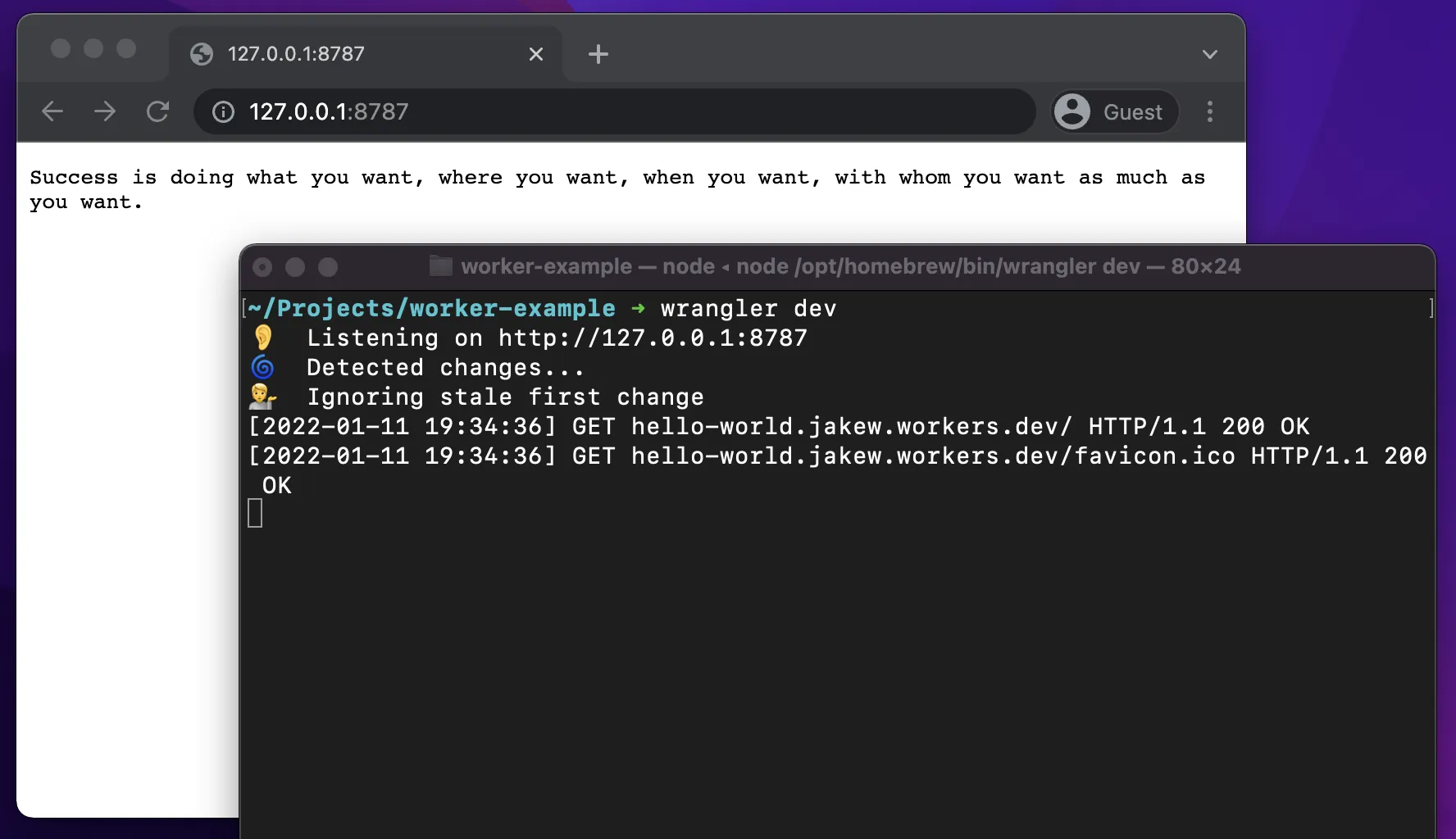Go back in browser history

52,111
